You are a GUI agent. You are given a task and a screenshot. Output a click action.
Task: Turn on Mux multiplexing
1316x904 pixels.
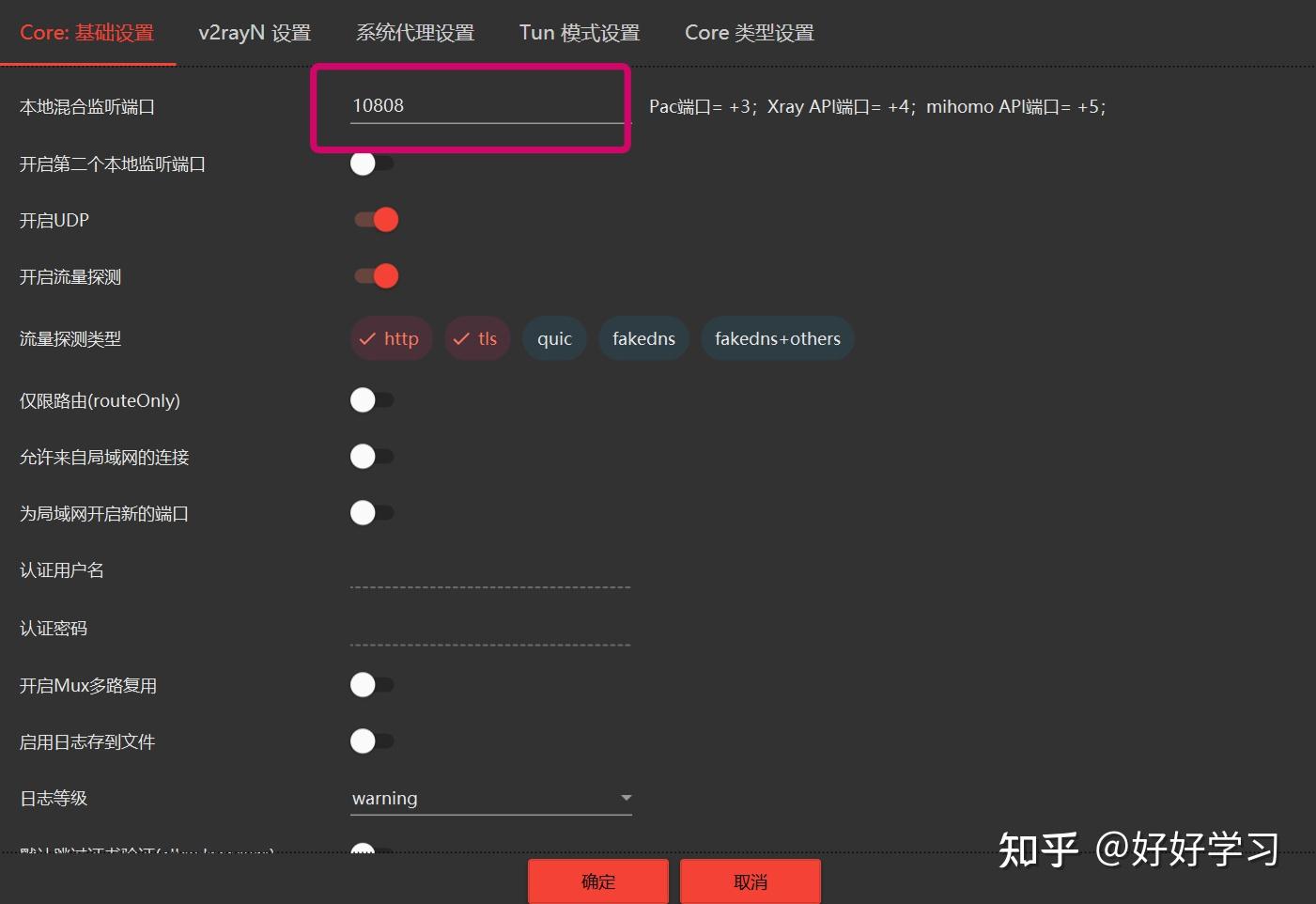[373, 684]
